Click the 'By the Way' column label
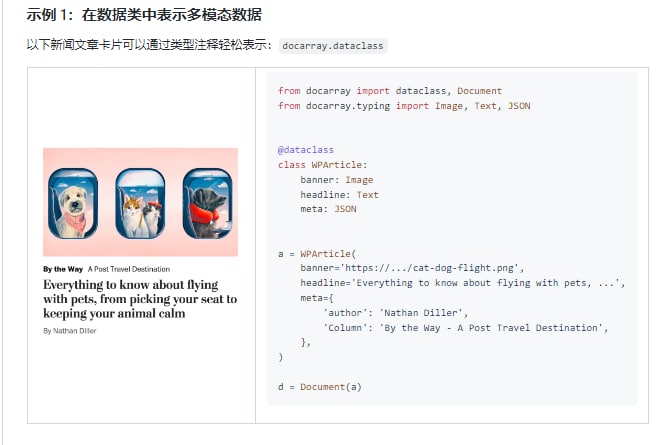 [x=62, y=269]
